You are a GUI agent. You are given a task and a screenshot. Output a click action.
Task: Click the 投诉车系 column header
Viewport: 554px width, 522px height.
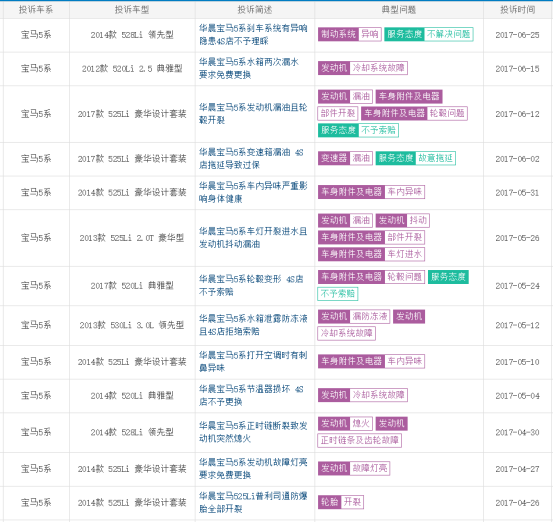click(x=36, y=10)
